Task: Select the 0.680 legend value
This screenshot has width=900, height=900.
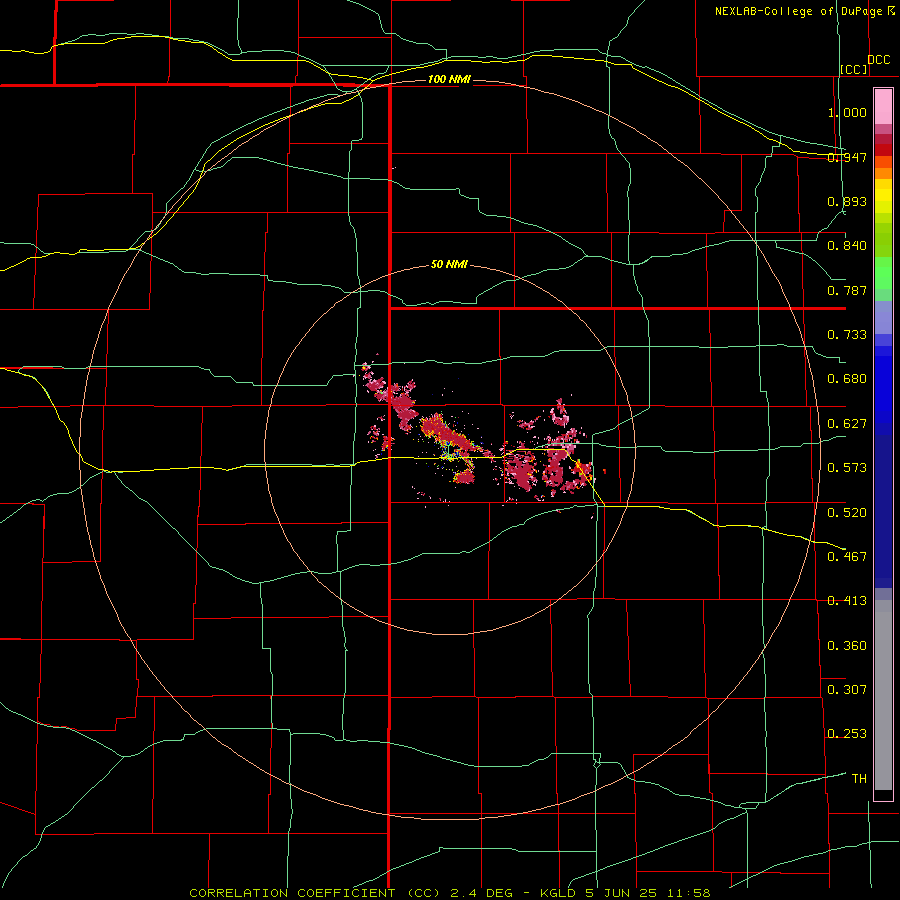Action: tap(847, 379)
